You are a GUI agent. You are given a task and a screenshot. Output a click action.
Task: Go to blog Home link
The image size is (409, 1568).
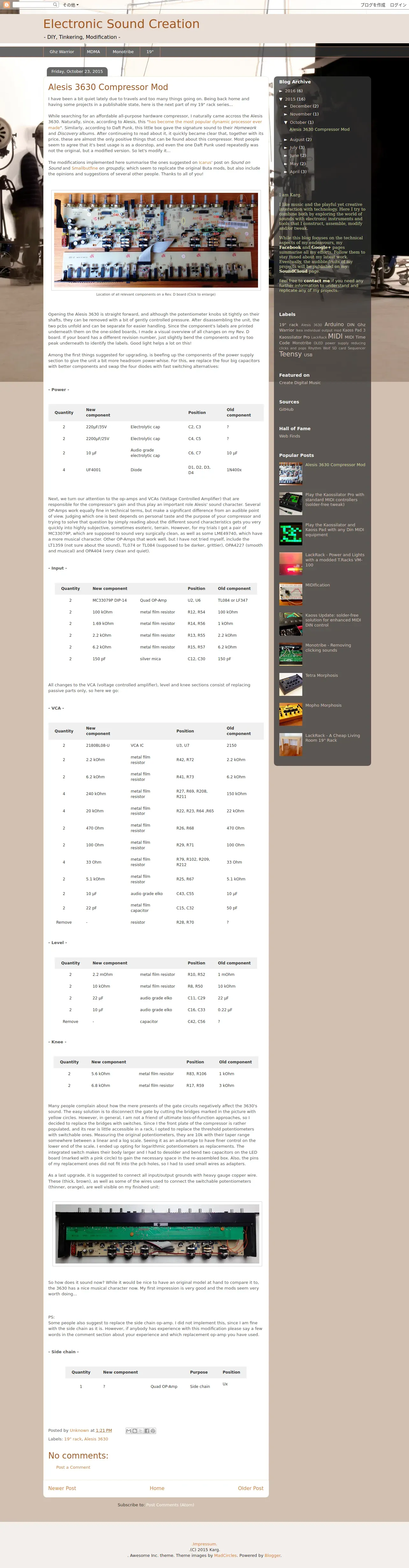157,1488
